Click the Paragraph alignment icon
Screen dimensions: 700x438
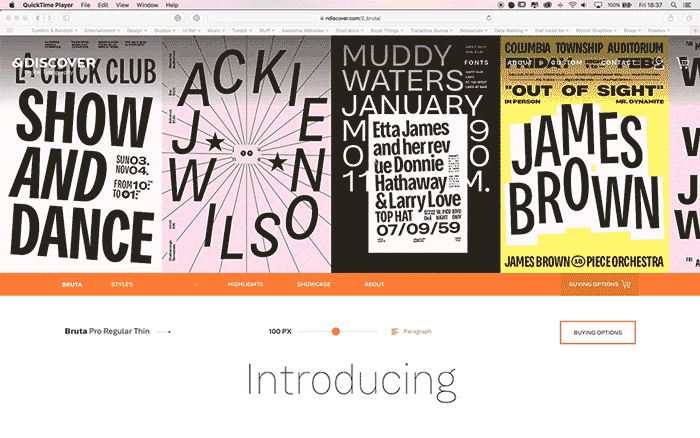click(395, 331)
